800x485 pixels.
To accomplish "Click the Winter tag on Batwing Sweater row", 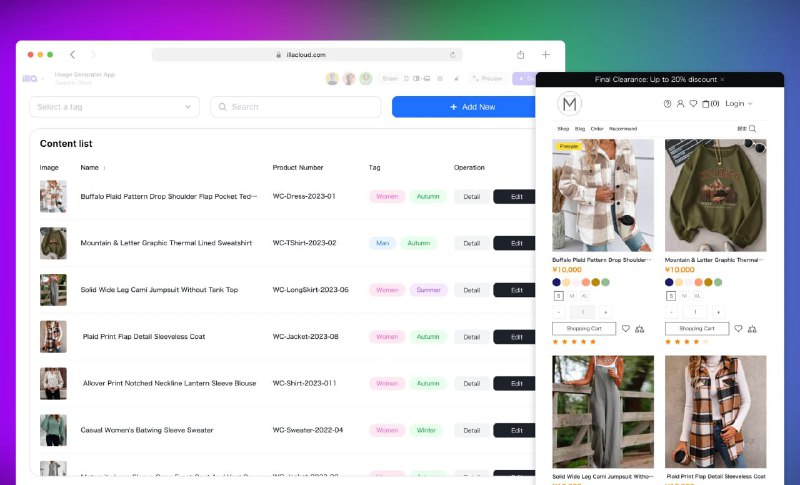I will coord(426,430).
